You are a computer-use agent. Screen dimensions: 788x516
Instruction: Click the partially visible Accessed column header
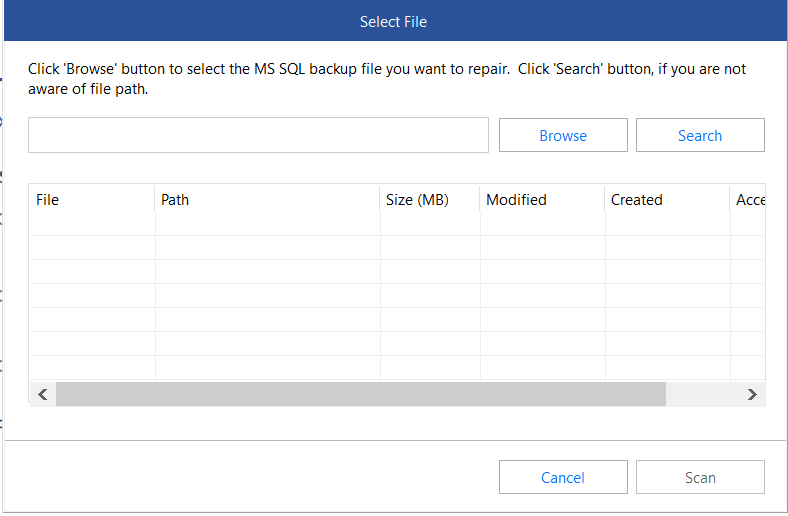[748, 199]
